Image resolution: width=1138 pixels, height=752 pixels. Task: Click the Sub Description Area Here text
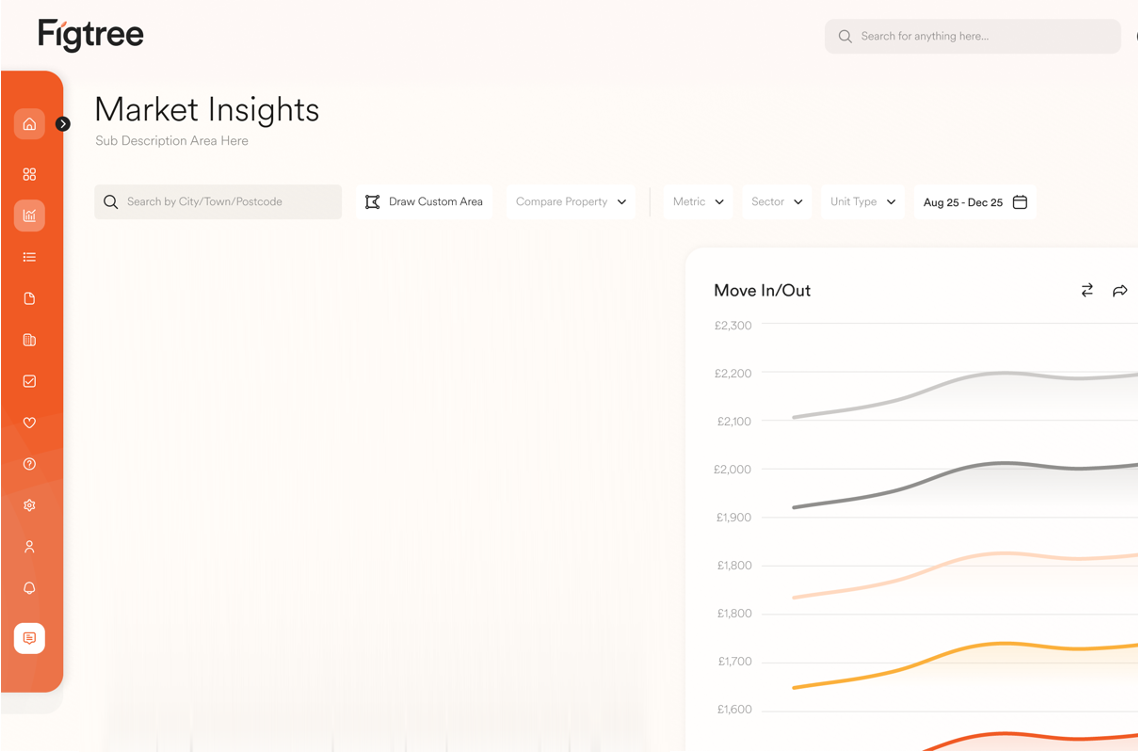tap(172, 141)
